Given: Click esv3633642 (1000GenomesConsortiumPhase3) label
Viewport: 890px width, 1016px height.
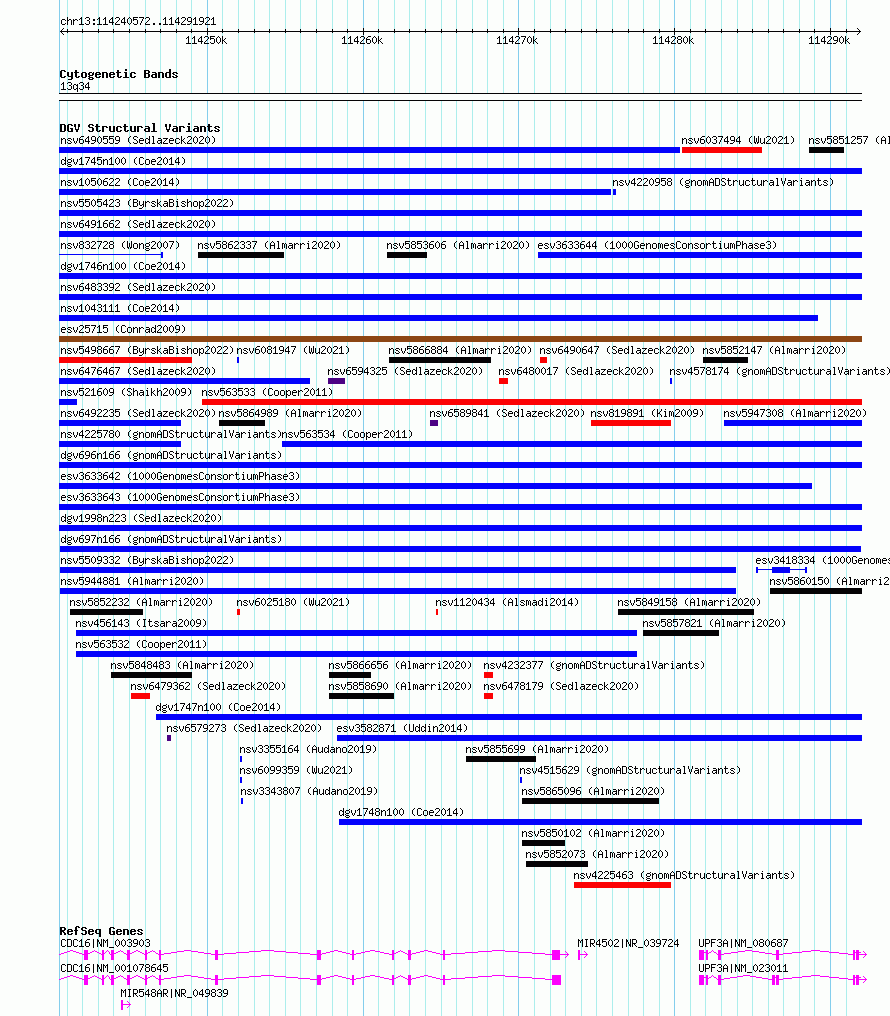Looking at the screenshot, I should pyautogui.click(x=180, y=476).
